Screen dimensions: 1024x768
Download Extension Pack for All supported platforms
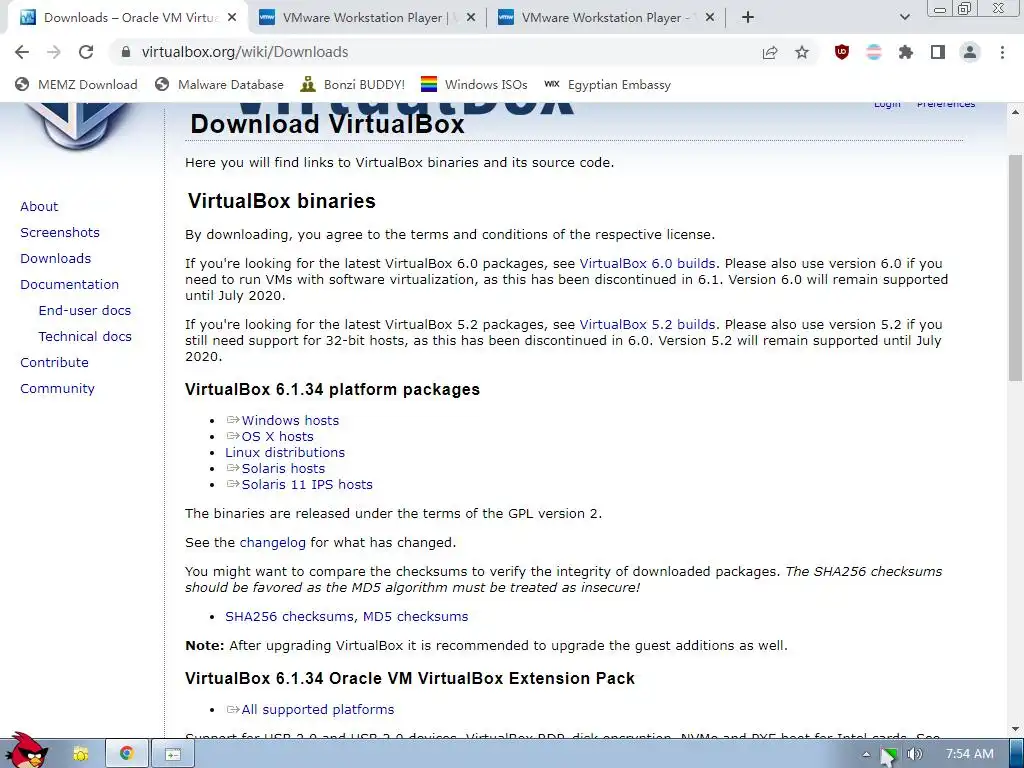[x=317, y=709]
